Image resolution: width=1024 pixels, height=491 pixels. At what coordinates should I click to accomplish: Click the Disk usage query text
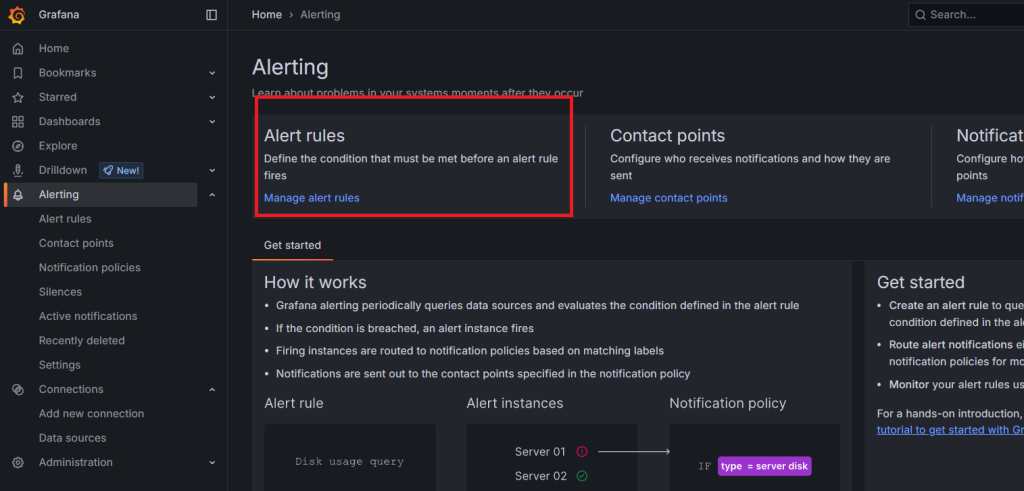click(x=349, y=462)
